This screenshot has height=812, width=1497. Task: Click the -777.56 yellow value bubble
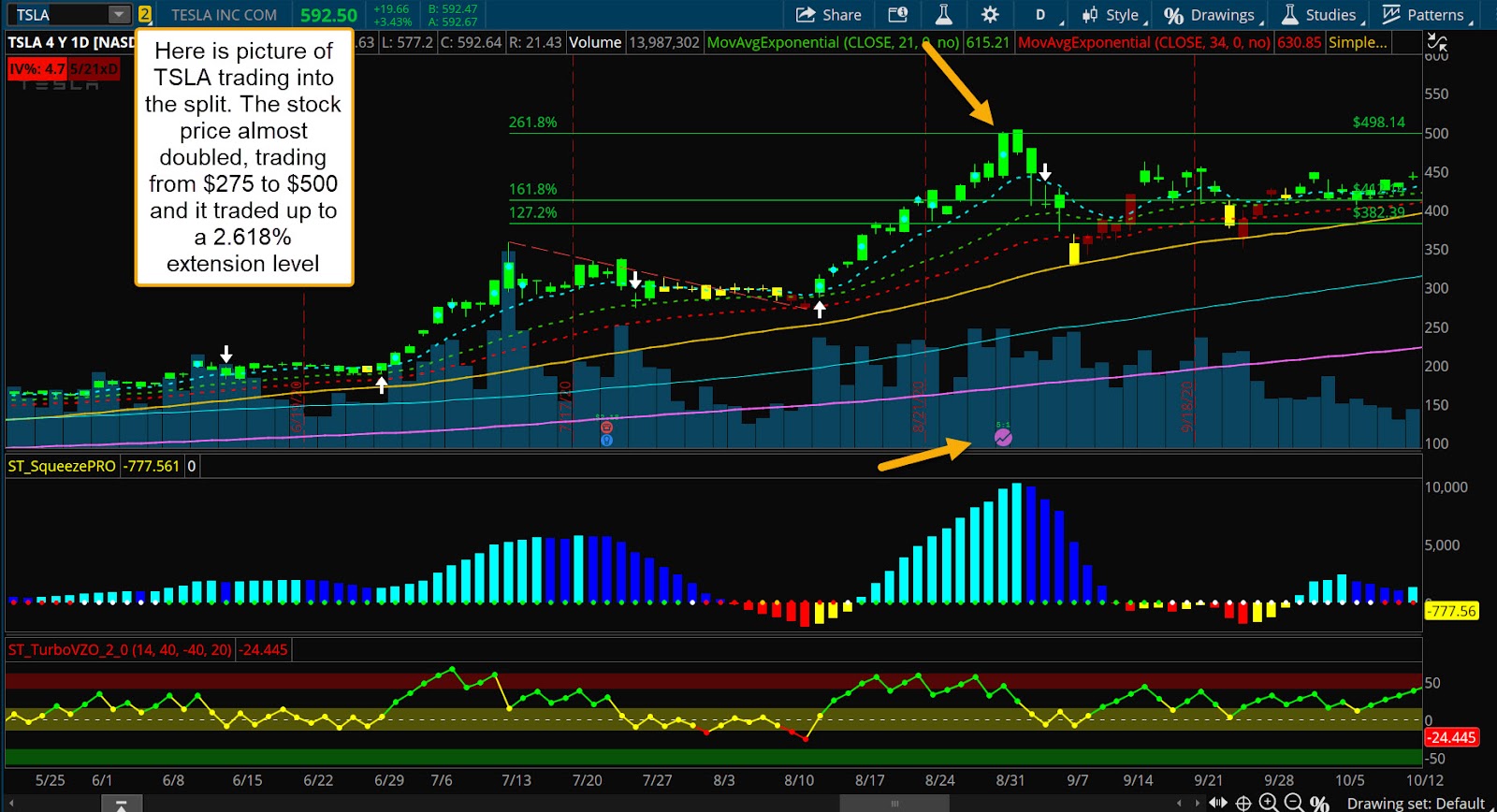click(x=1451, y=611)
